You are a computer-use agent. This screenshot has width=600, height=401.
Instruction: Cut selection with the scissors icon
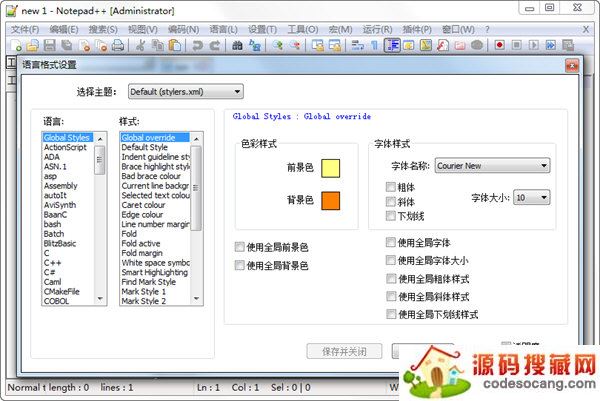140,46
